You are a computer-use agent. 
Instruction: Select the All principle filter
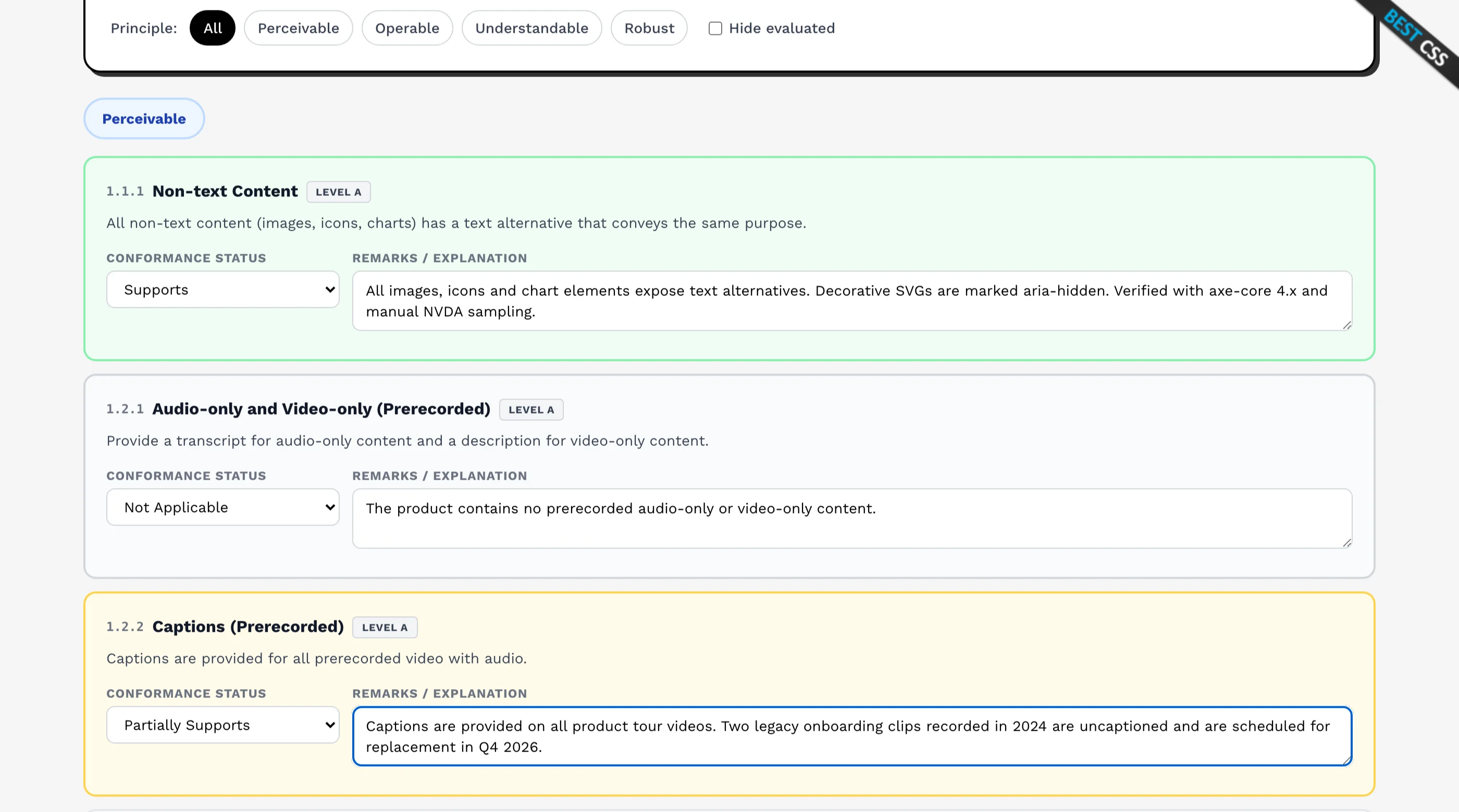click(213, 28)
